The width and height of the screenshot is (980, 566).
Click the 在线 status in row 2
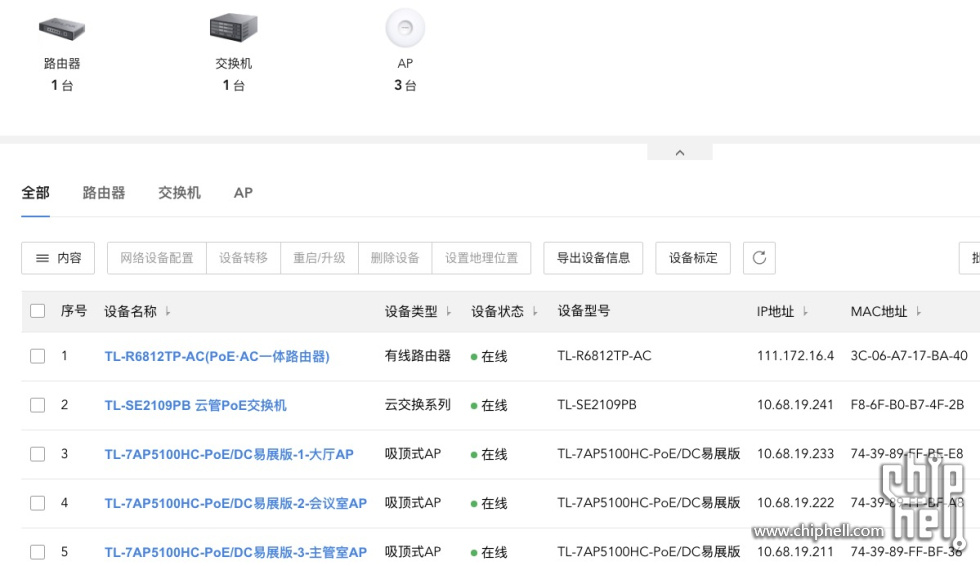489,405
